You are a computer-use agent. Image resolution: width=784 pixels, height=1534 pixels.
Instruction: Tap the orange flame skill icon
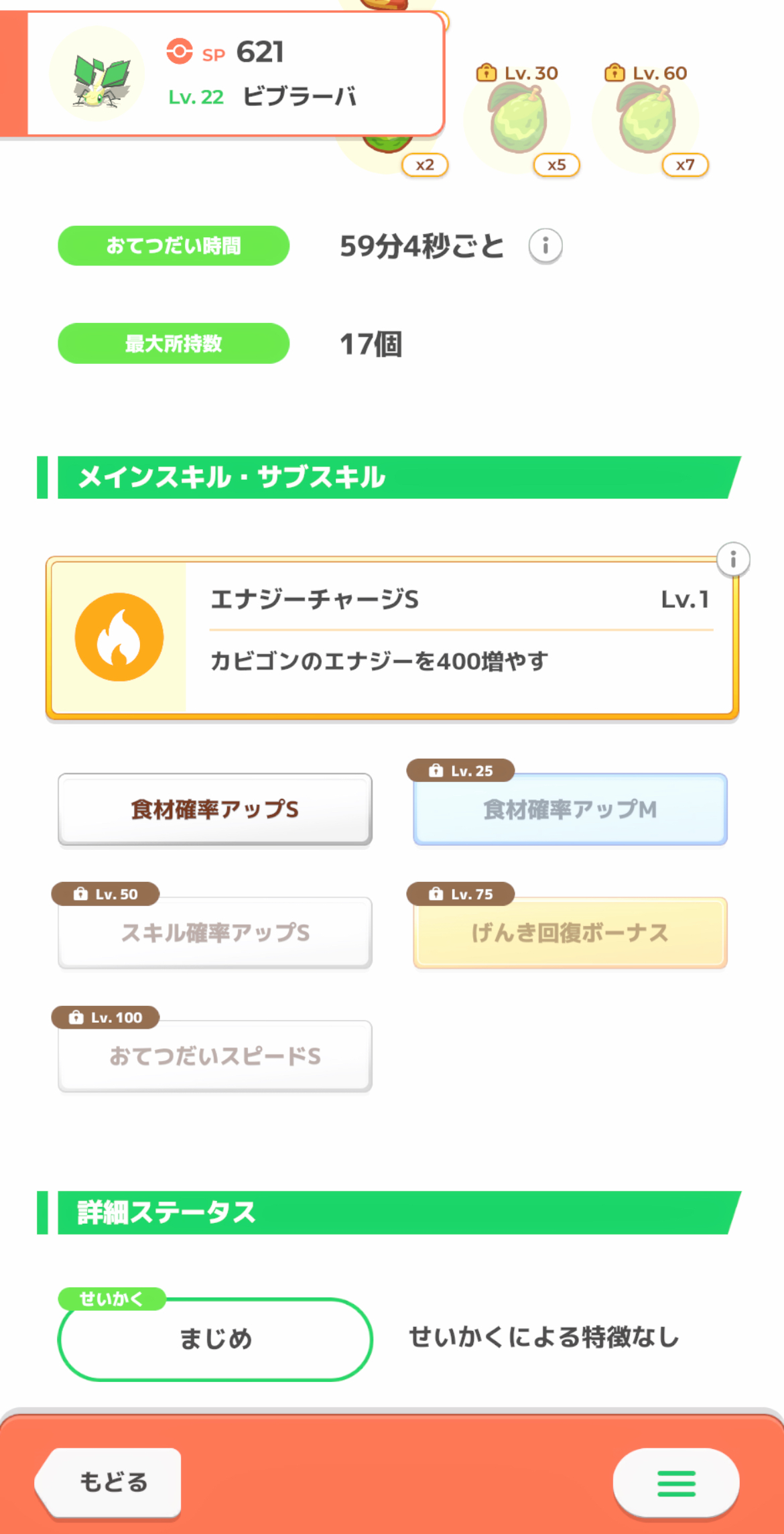(119, 637)
